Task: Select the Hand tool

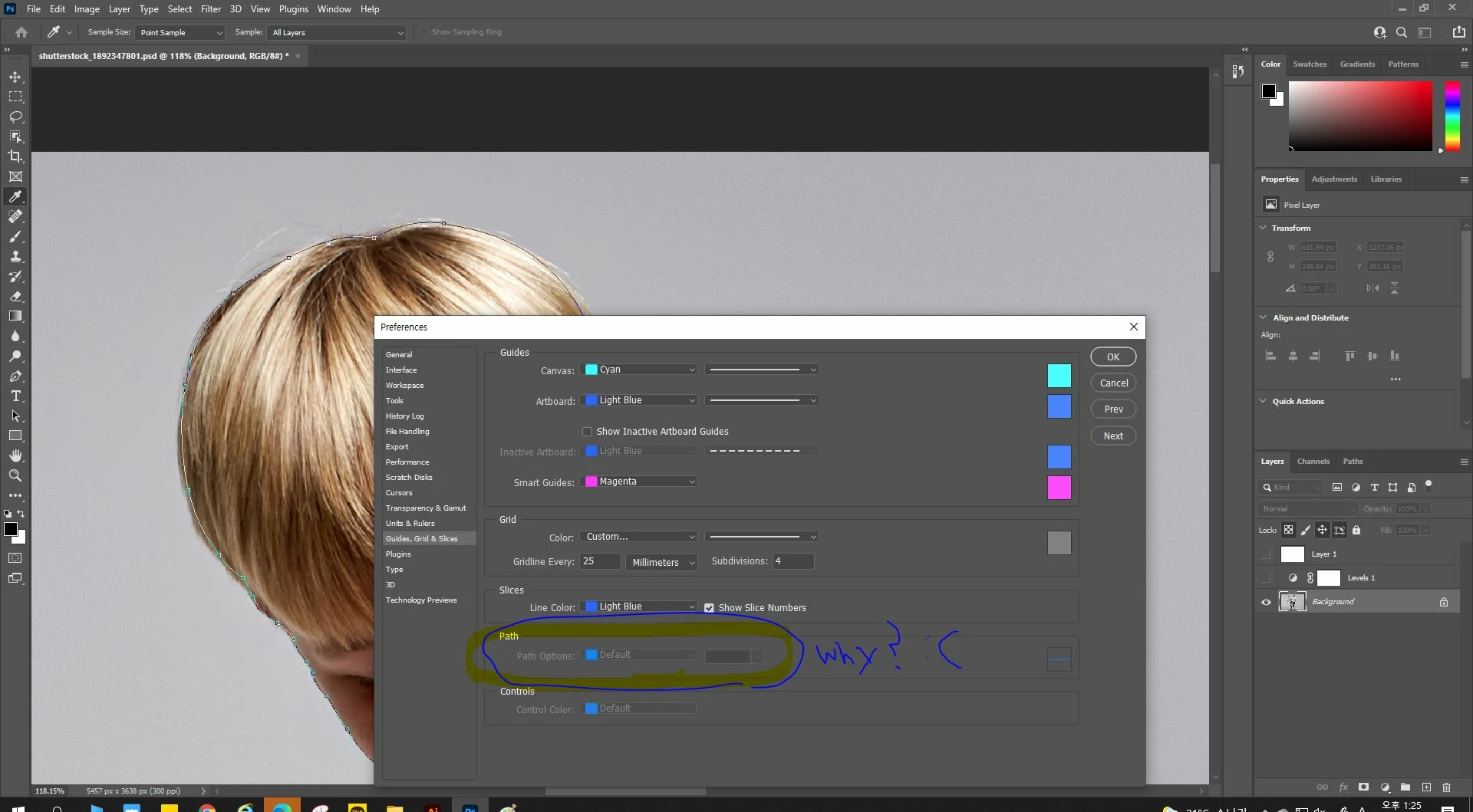Action: (15, 455)
